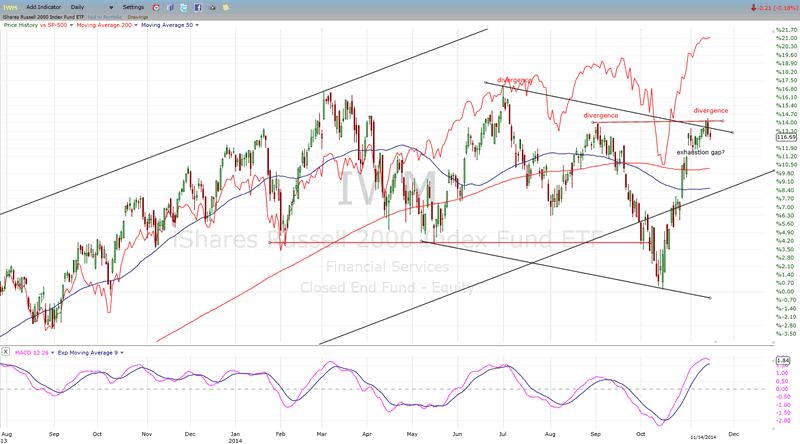800x444 pixels.
Task: Click the red down arrow change indicator
Action: (x=754, y=8)
